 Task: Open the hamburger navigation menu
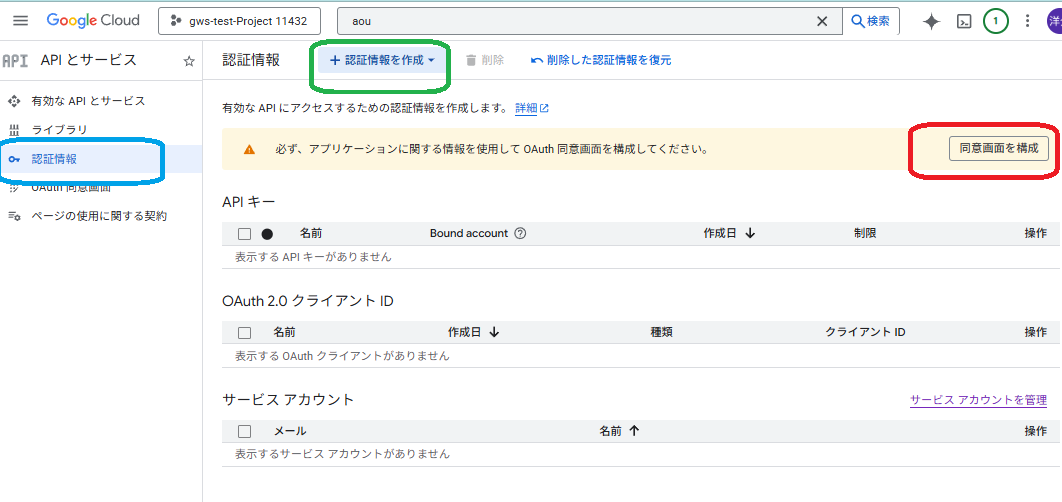(20, 21)
